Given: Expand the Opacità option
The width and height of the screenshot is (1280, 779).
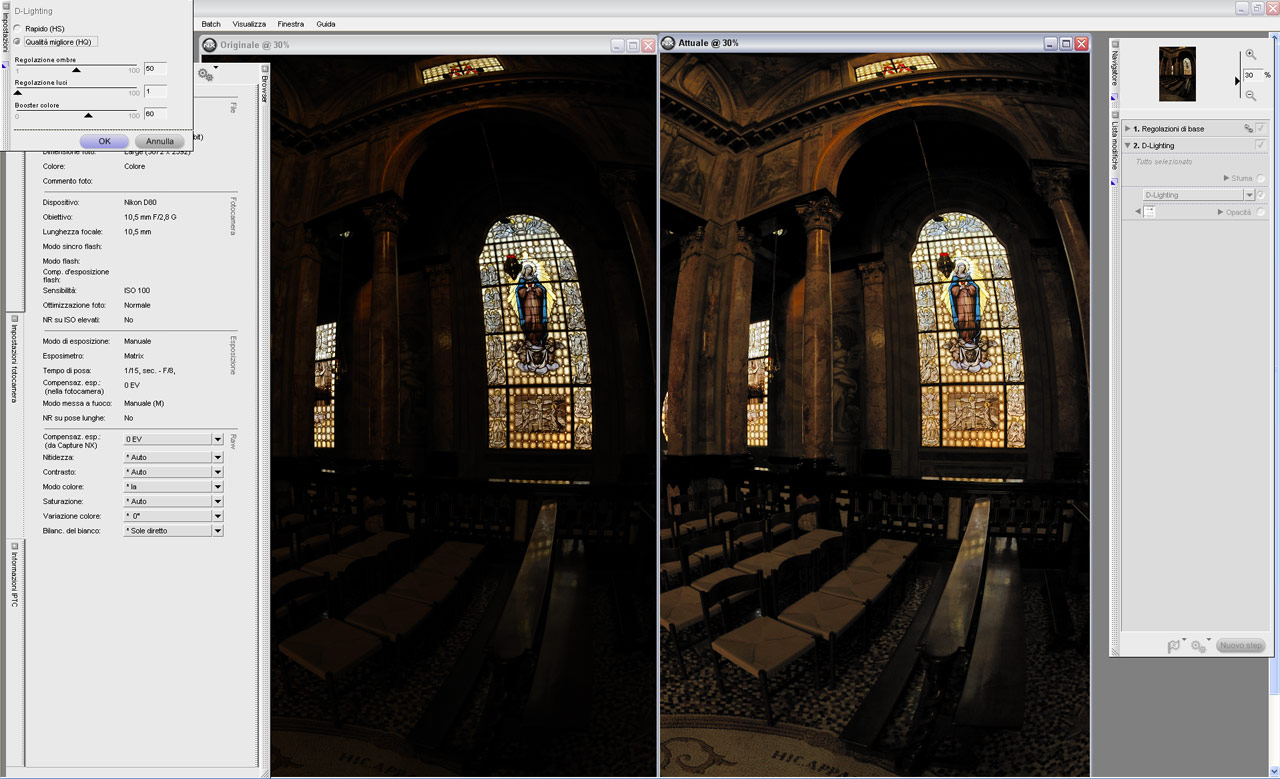Looking at the screenshot, I should click(x=1220, y=212).
